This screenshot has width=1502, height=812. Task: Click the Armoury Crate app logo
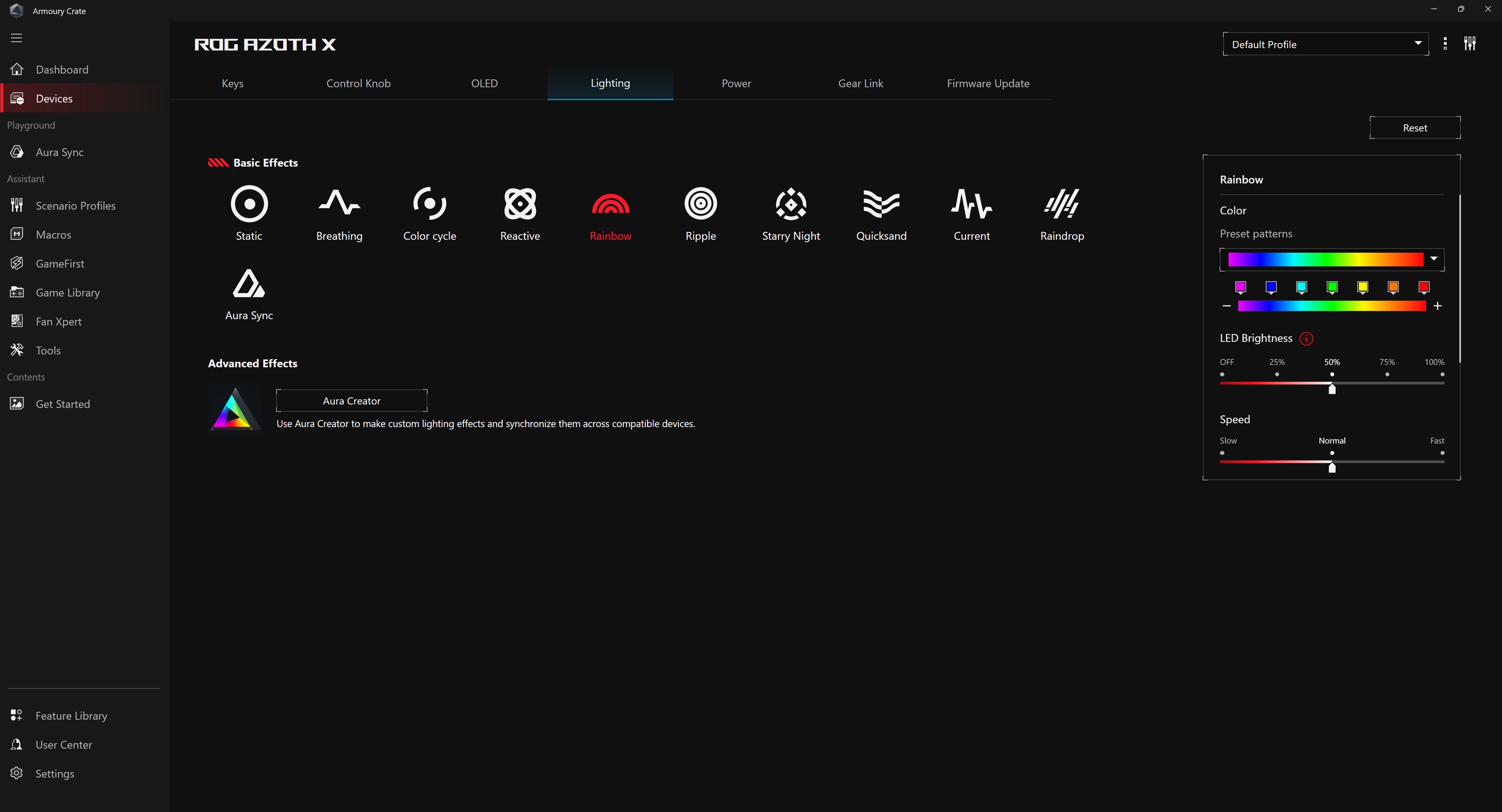tap(16, 11)
